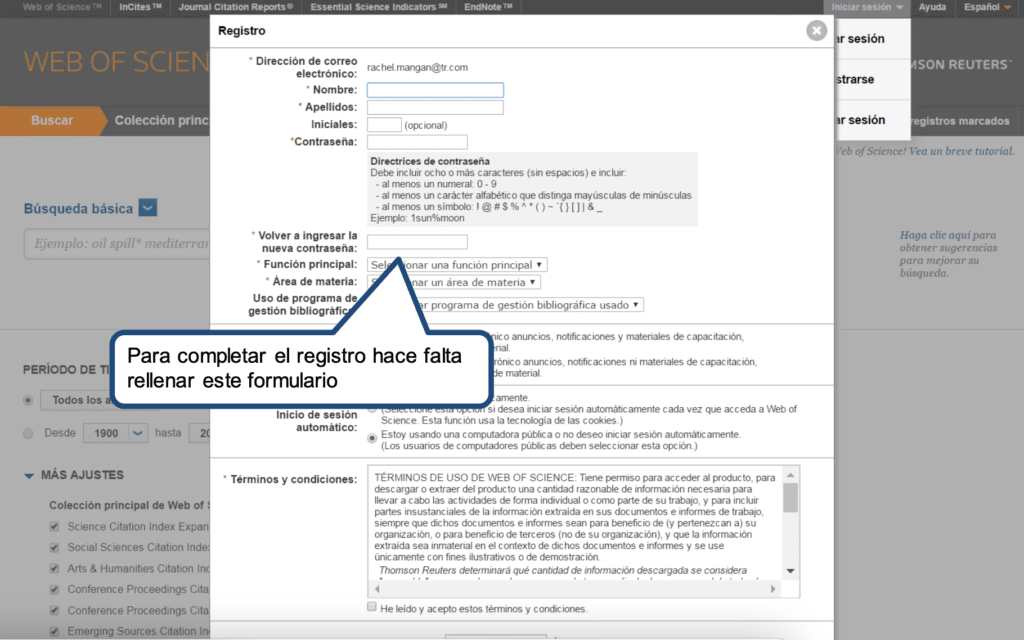Click into the Nombre field
The height and width of the screenshot is (640, 1024).
(x=435, y=90)
